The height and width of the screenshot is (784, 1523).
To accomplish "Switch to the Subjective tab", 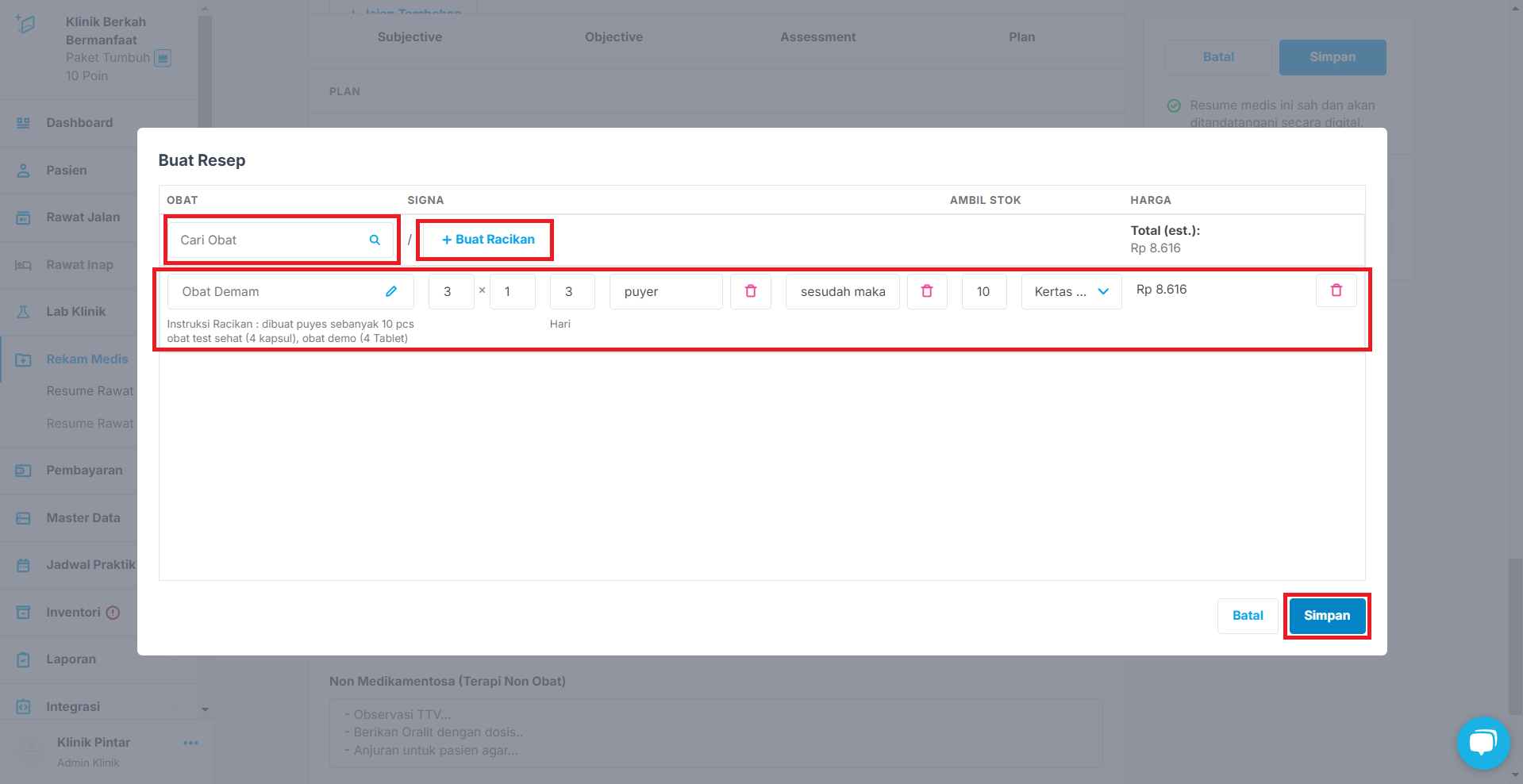I will [x=410, y=37].
